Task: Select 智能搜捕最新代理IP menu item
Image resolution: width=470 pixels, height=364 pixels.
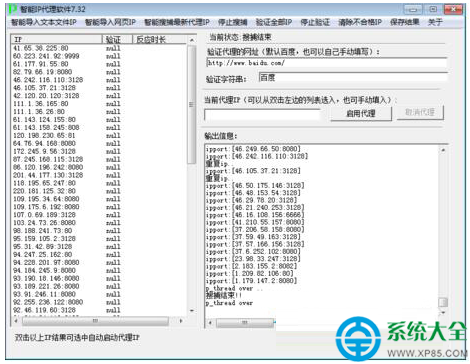Action: tap(177, 22)
